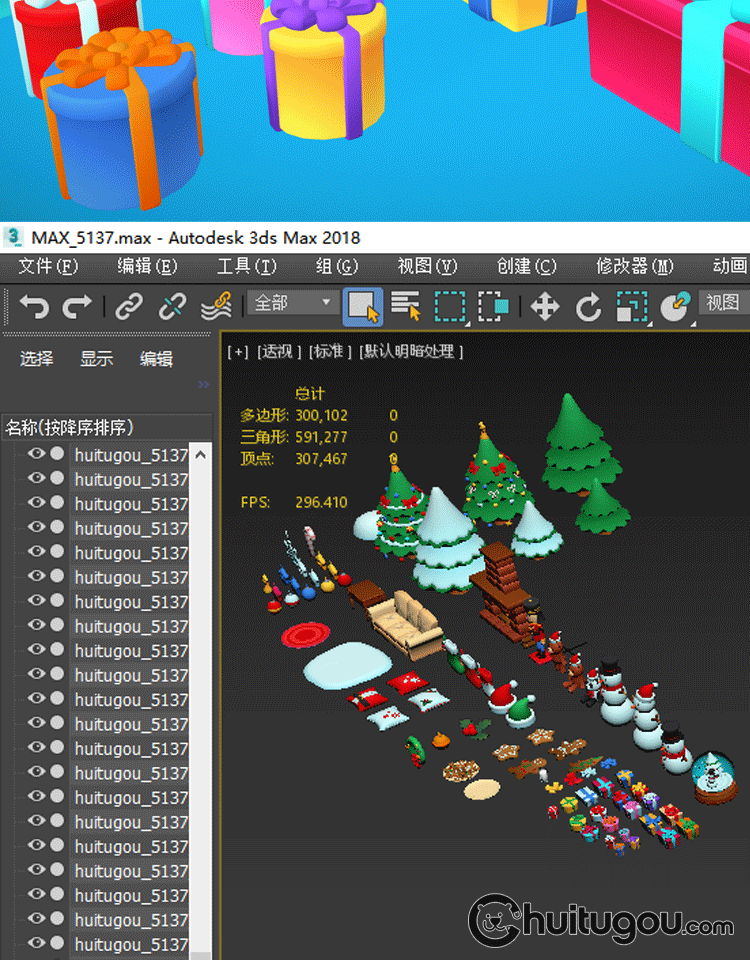Activate the Select Object tool

pyautogui.click(x=363, y=306)
